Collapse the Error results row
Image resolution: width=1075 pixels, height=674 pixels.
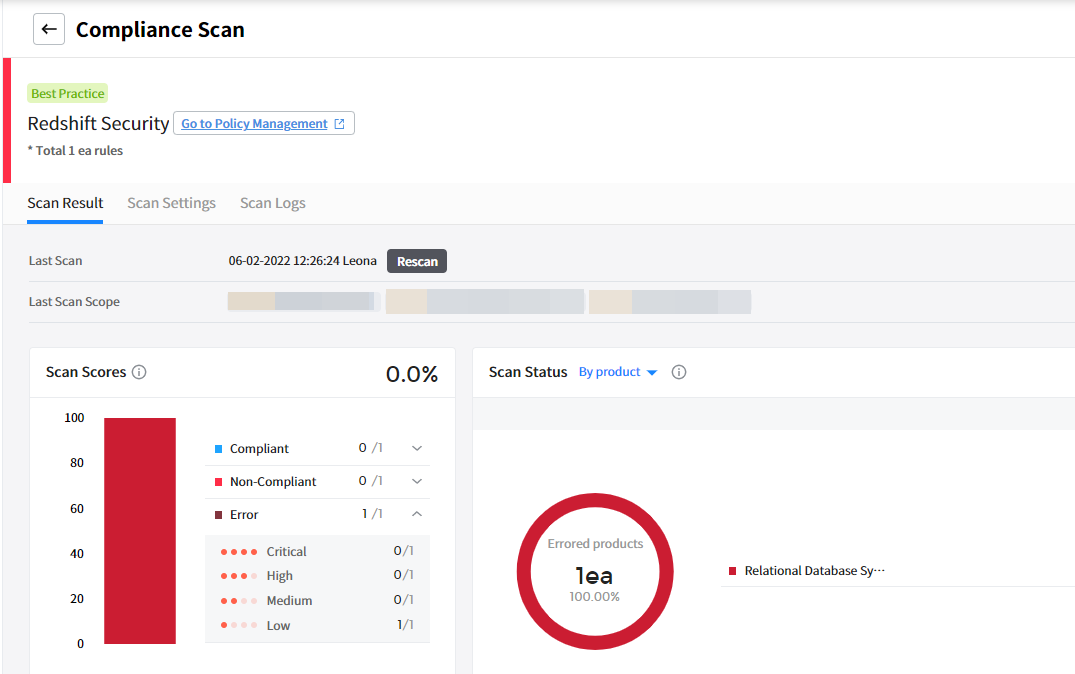[417, 515]
